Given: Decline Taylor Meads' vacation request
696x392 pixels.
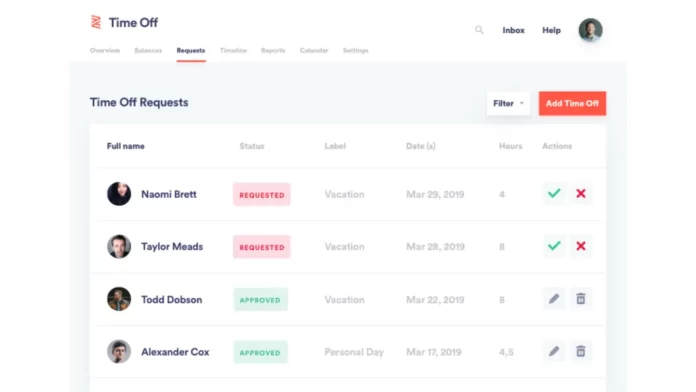Looking at the screenshot, I should (581, 246).
